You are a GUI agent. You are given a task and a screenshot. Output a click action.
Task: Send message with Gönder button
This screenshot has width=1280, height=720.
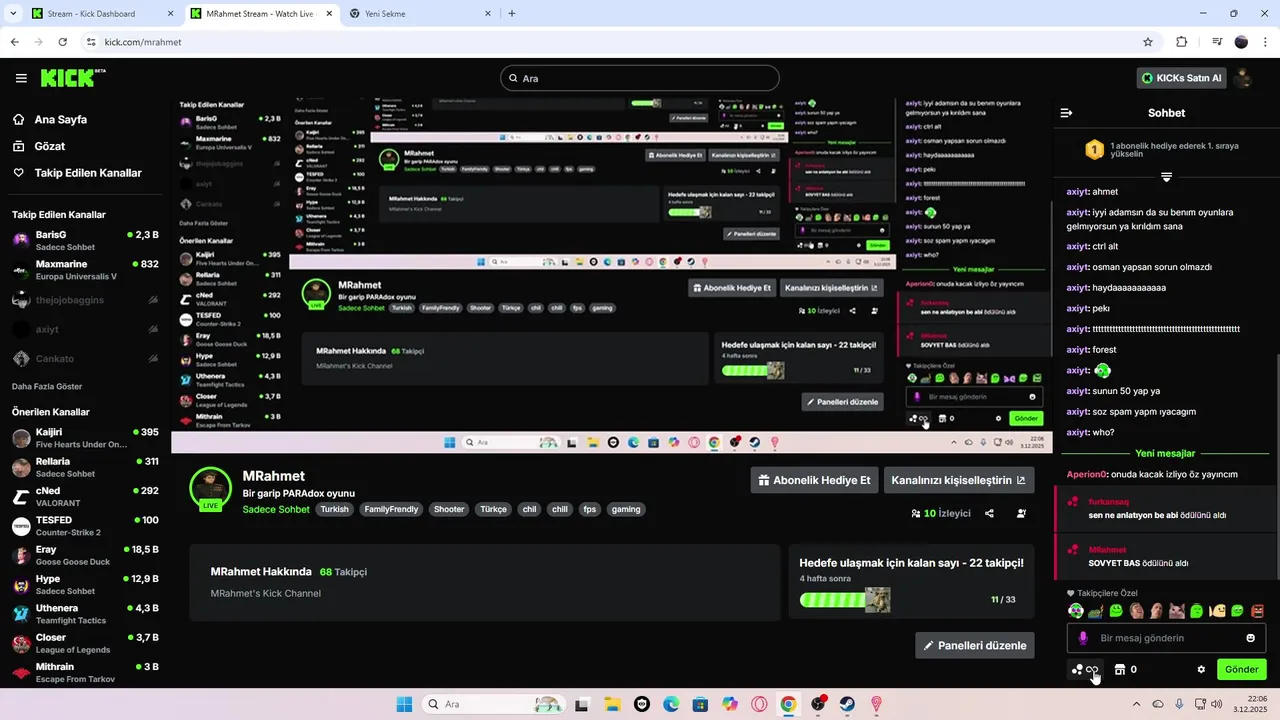pos(1242,670)
